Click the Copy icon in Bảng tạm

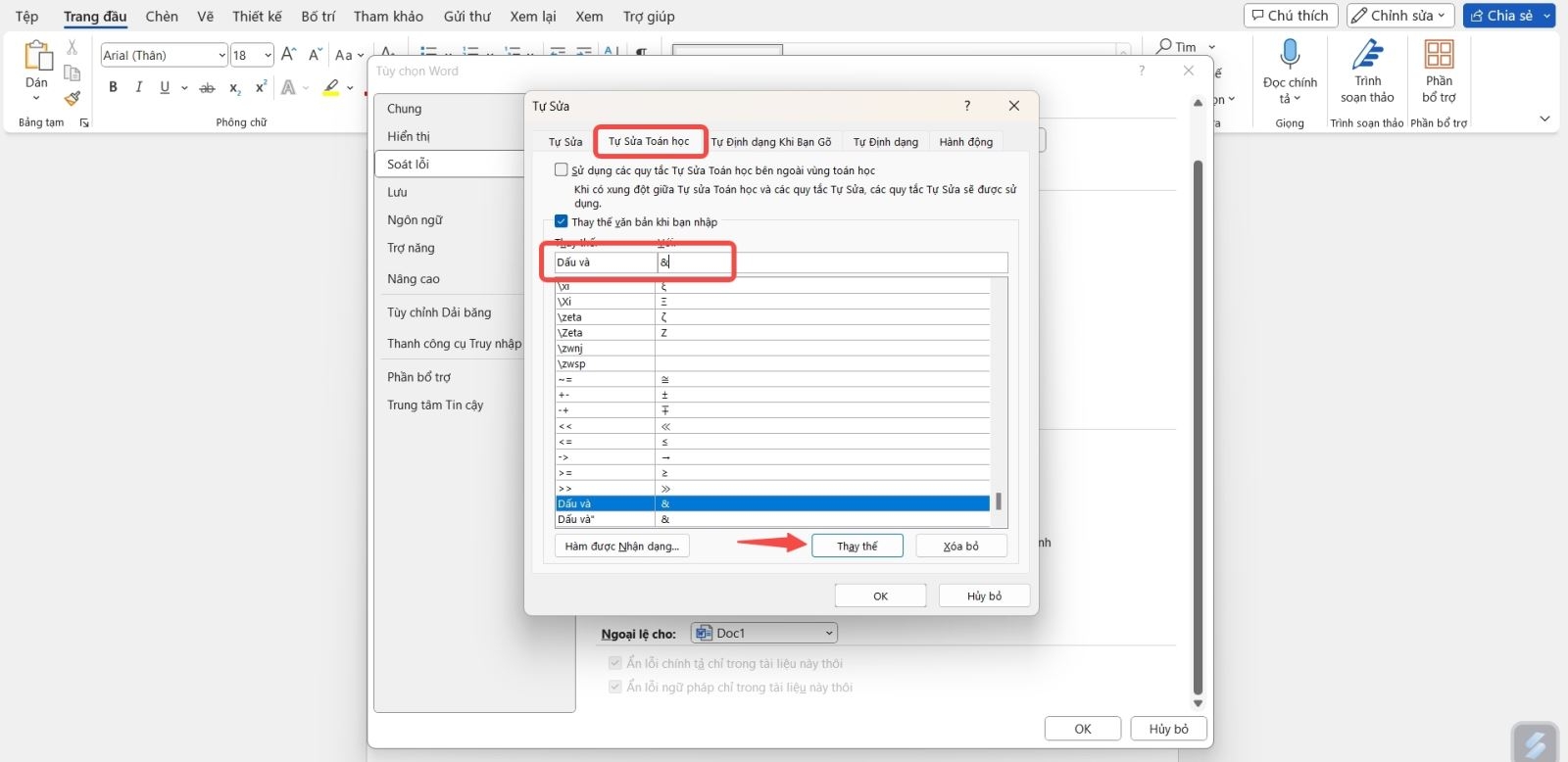(x=72, y=72)
